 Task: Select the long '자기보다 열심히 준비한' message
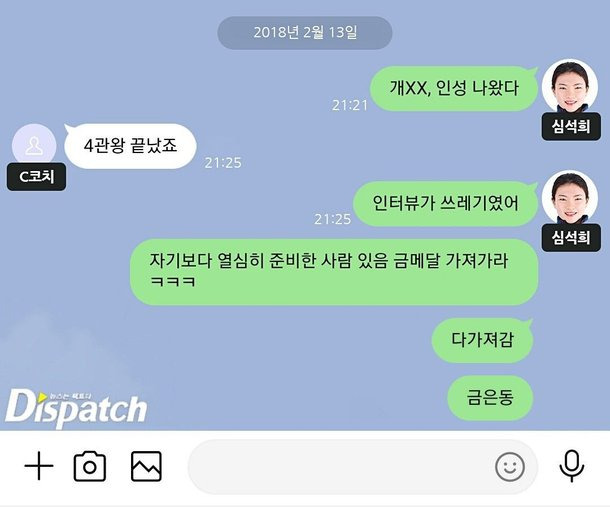(x=334, y=272)
